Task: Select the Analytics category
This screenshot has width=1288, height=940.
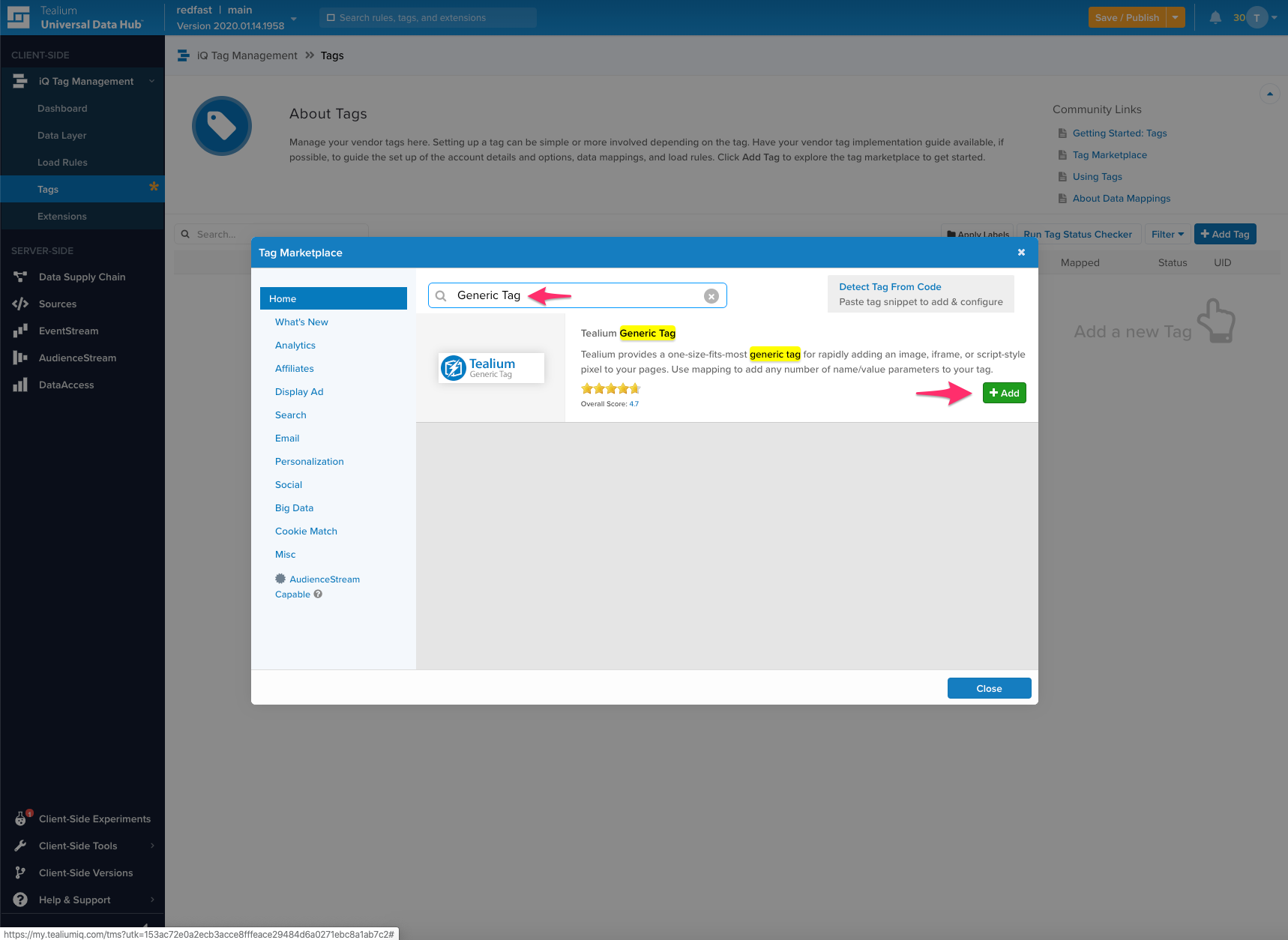Action: coord(295,346)
